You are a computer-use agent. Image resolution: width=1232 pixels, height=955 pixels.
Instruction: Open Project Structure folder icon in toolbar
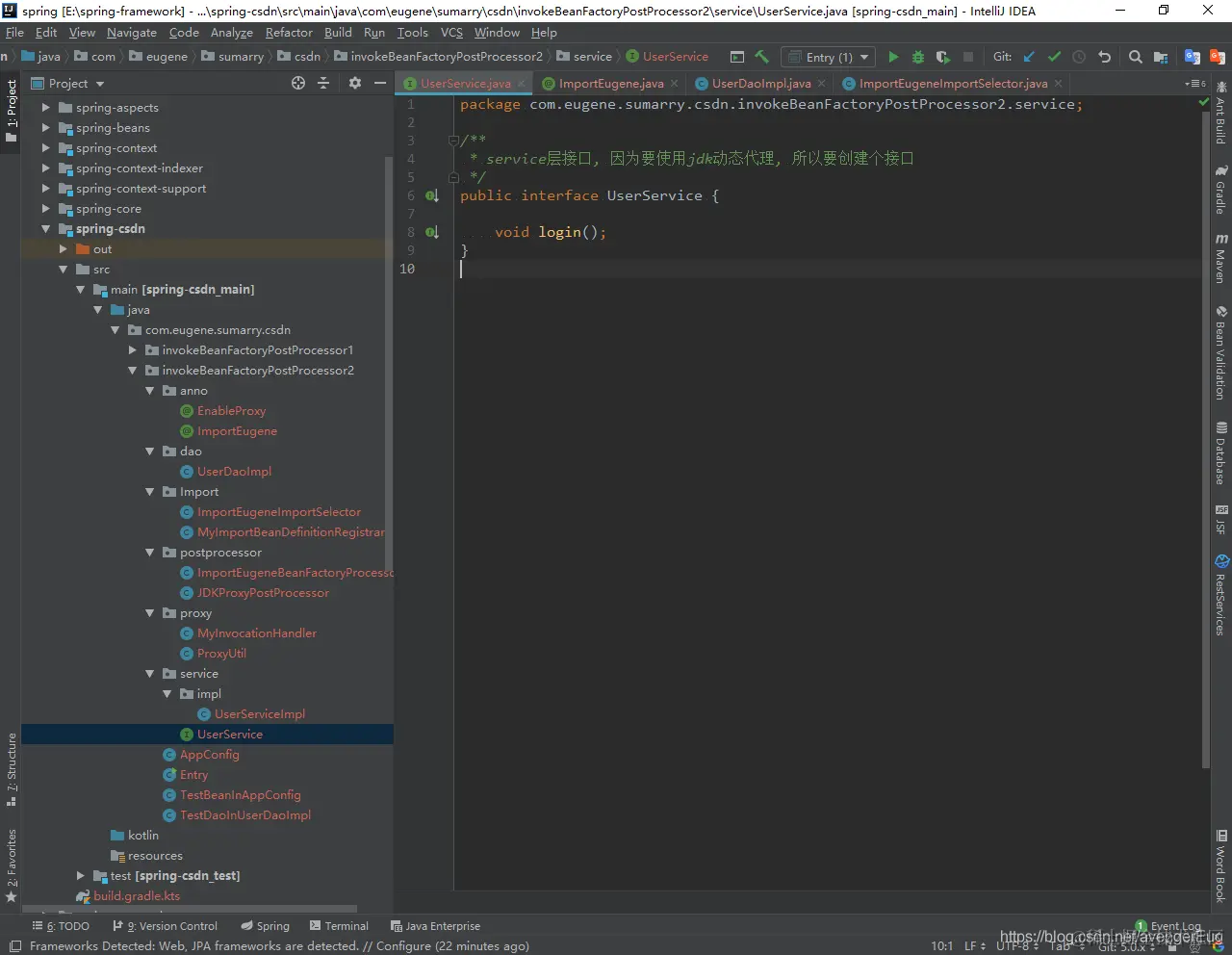coord(1161,57)
